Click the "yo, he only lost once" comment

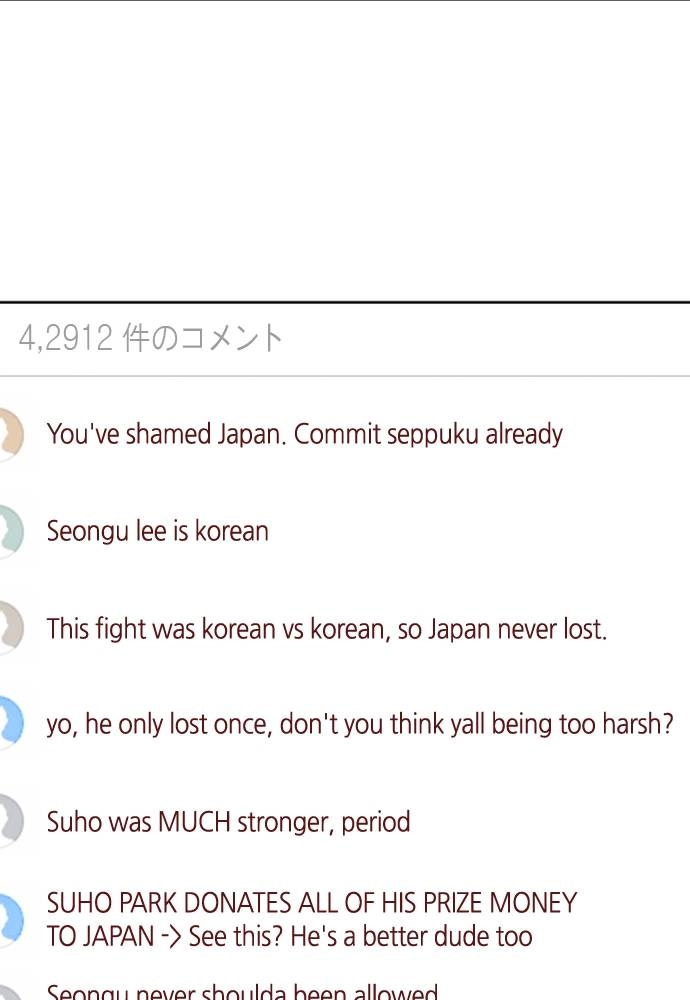pyautogui.click(x=360, y=724)
